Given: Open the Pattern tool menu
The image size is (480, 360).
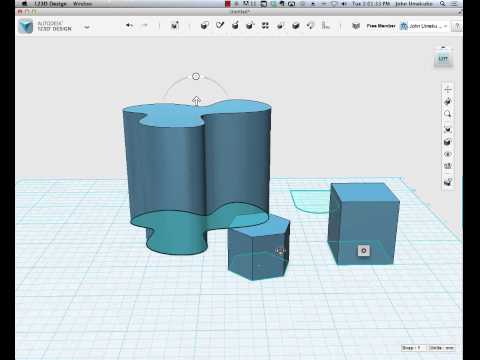Looking at the screenshot, I should tap(265, 25).
